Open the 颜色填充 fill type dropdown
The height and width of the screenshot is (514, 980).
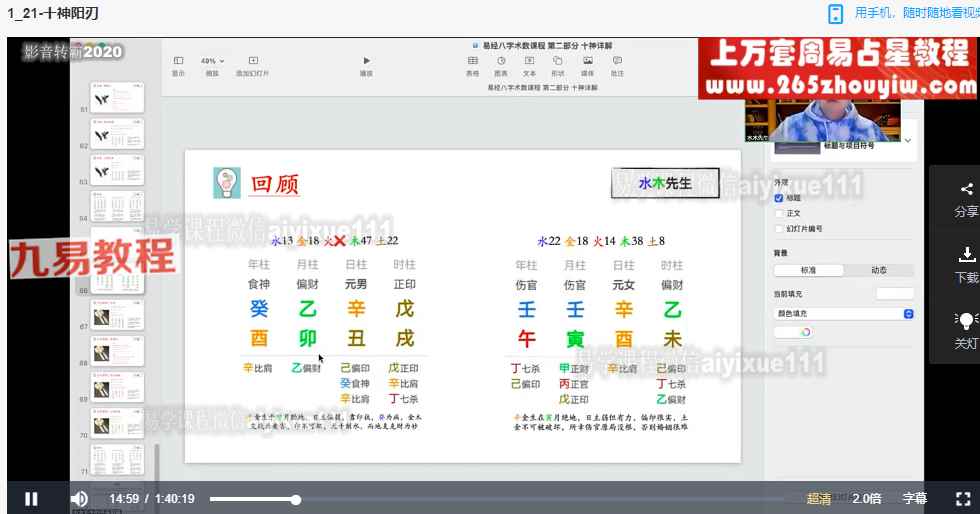(x=844, y=313)
